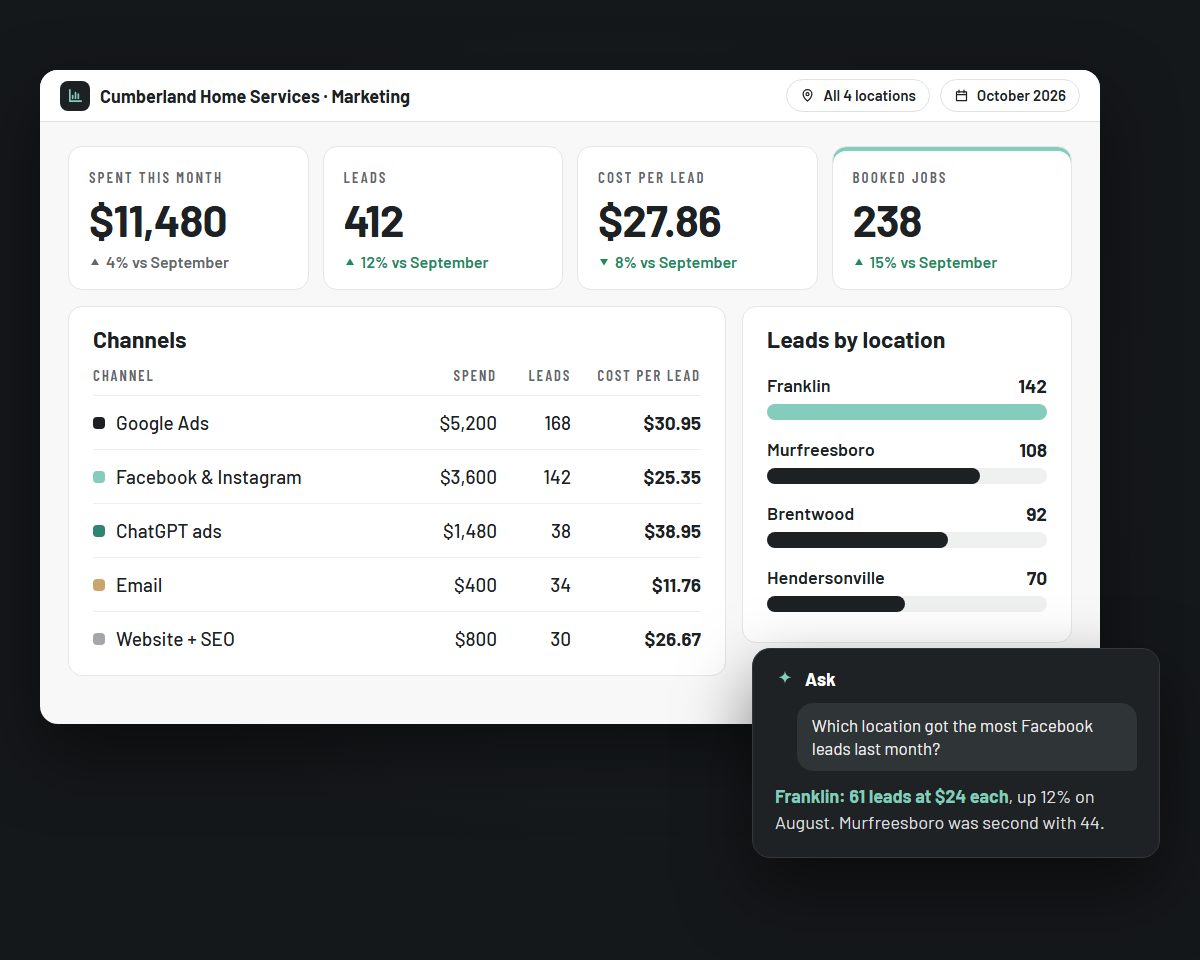Select the Leads summary card
Image resolution: width=1200 pixels, height=960 pixels.
tap(443, 218)
